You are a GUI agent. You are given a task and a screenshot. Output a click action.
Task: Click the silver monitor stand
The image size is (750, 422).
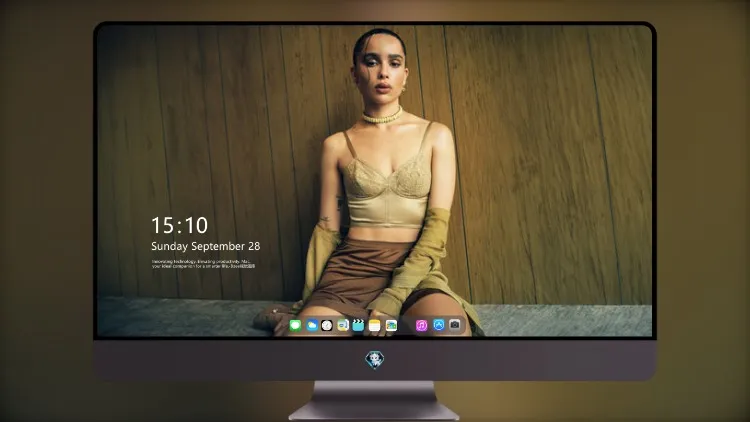coord(374,401)
